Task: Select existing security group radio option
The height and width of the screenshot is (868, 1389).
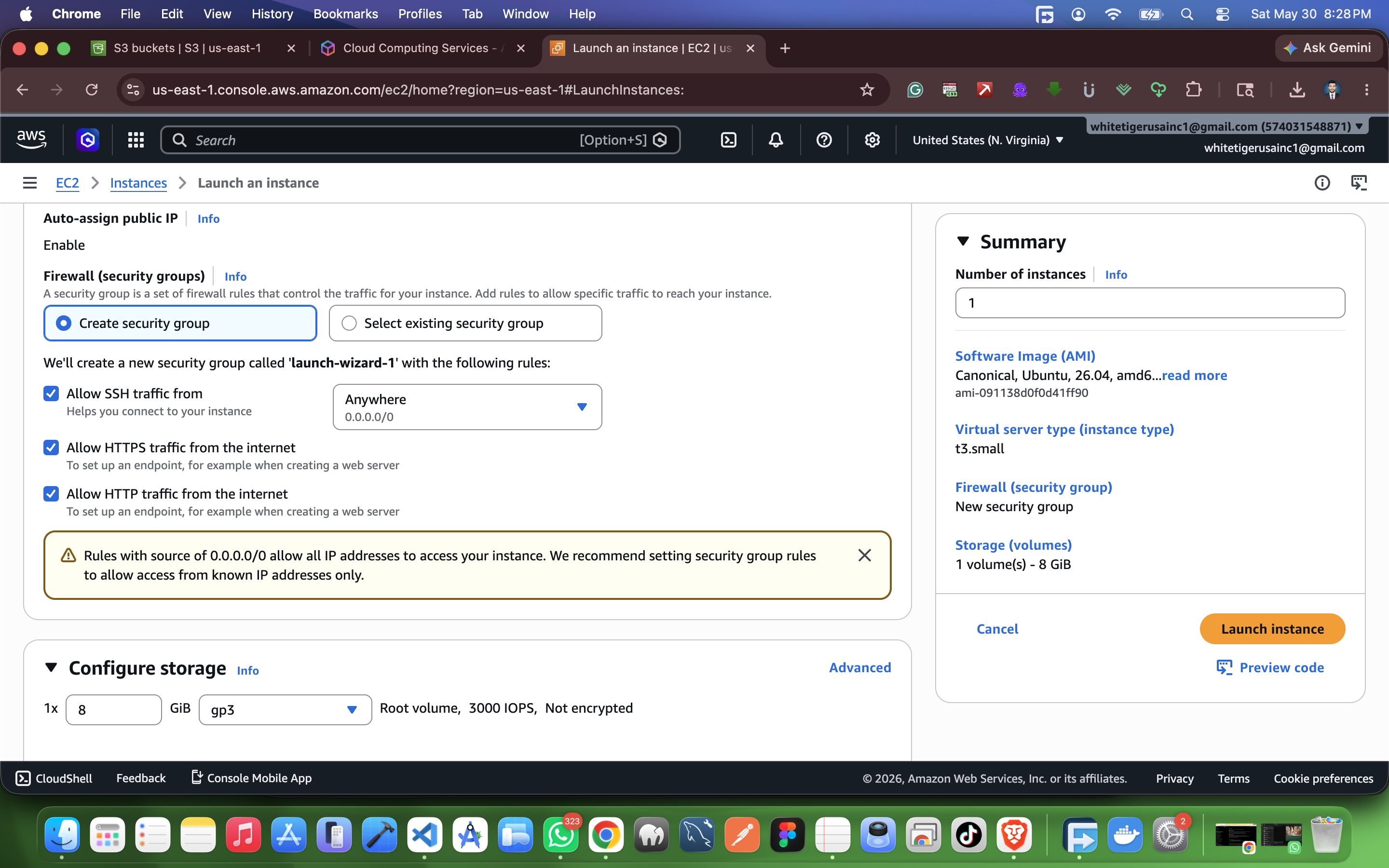Action: [x=465, y=323]
